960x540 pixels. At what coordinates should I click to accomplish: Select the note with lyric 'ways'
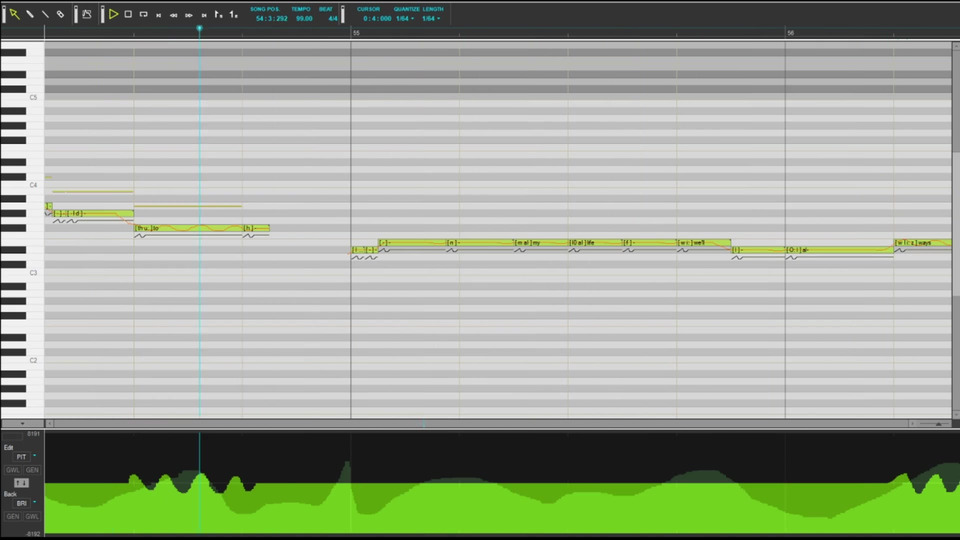(923, 242)
